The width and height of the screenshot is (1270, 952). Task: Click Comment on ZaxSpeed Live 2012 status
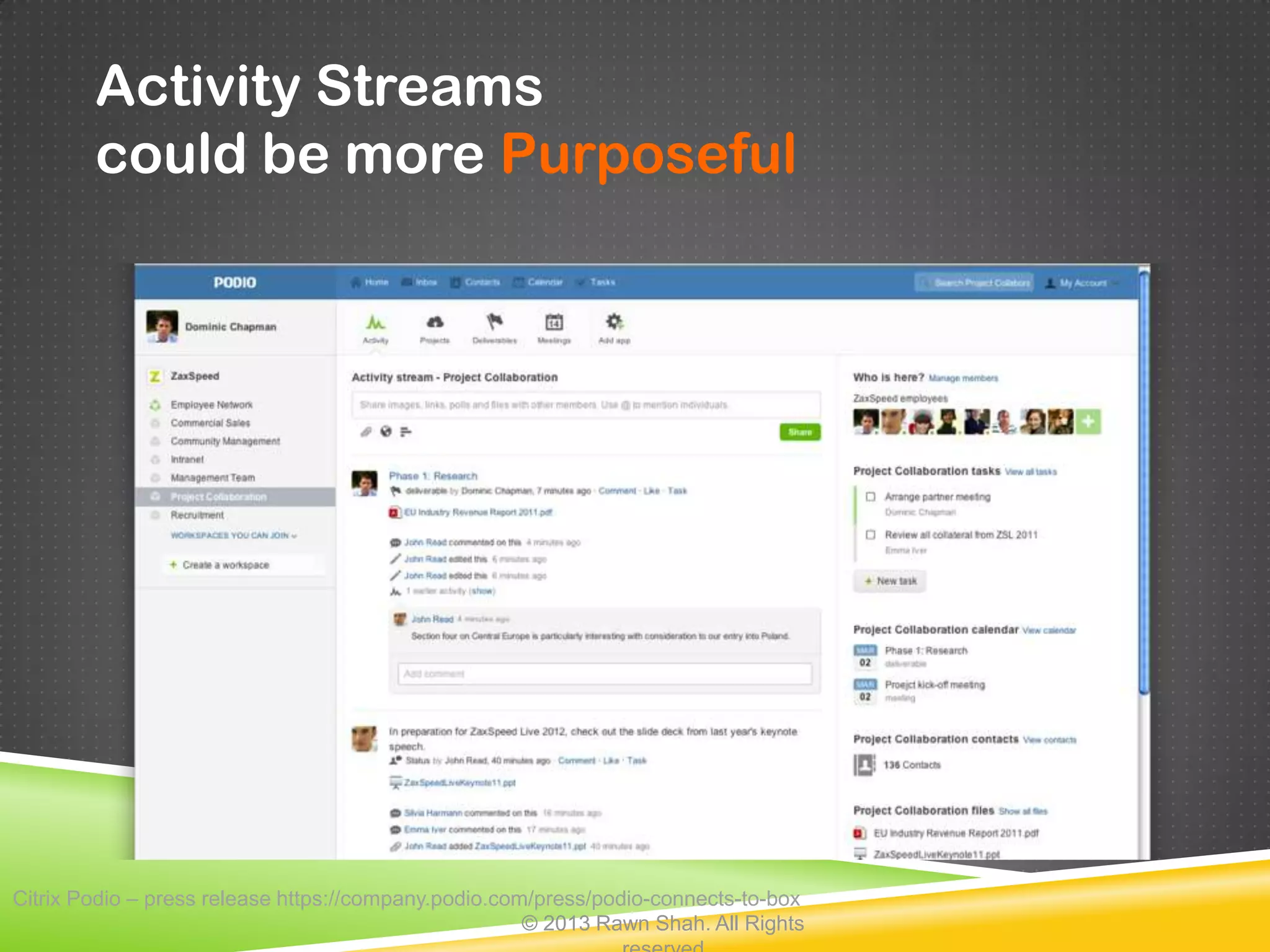[x=577, y=760]
